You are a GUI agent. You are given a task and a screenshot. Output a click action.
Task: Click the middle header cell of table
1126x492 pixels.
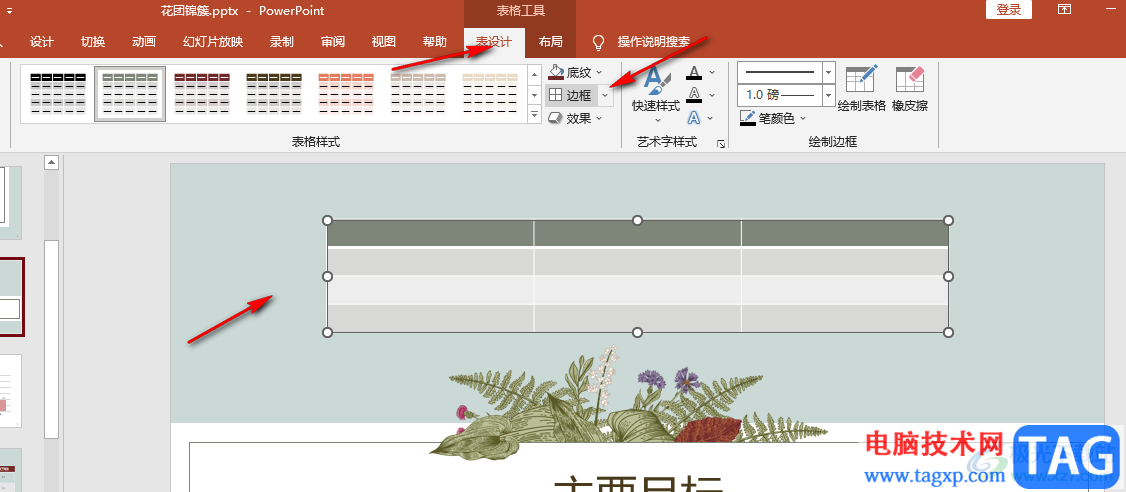638,233
